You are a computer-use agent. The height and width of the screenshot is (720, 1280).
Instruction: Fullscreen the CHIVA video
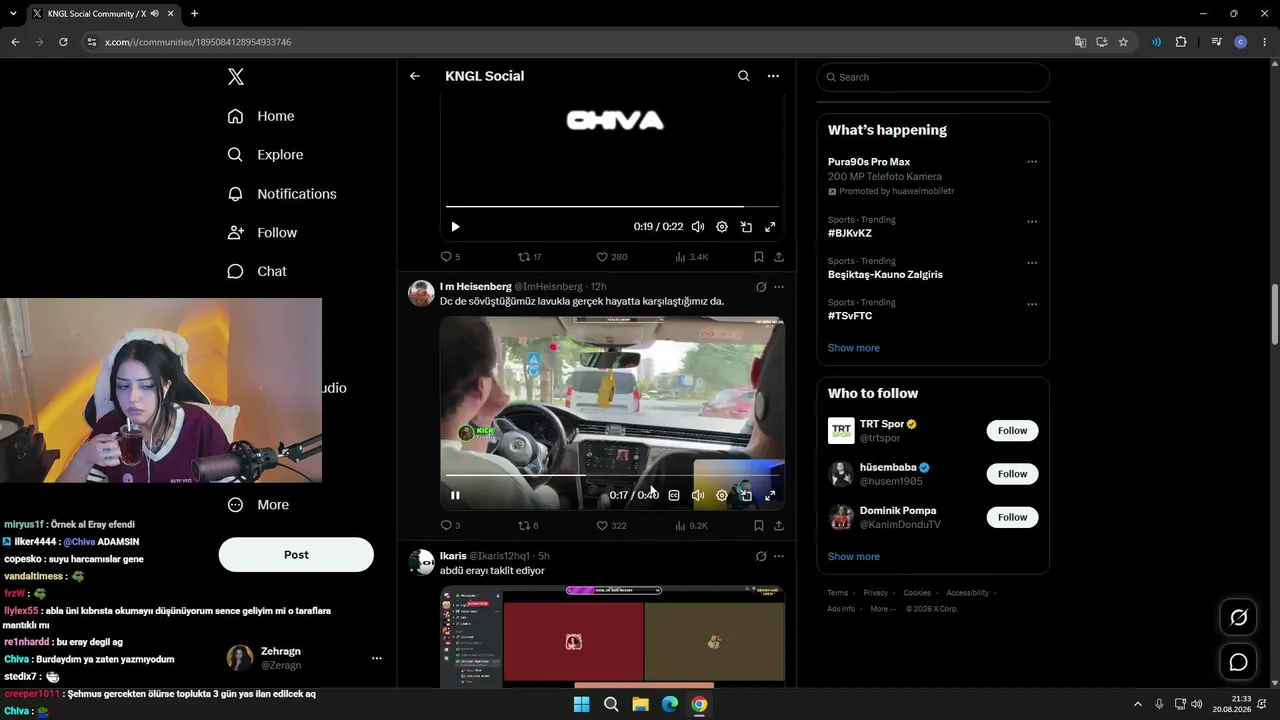click(770, 227)
